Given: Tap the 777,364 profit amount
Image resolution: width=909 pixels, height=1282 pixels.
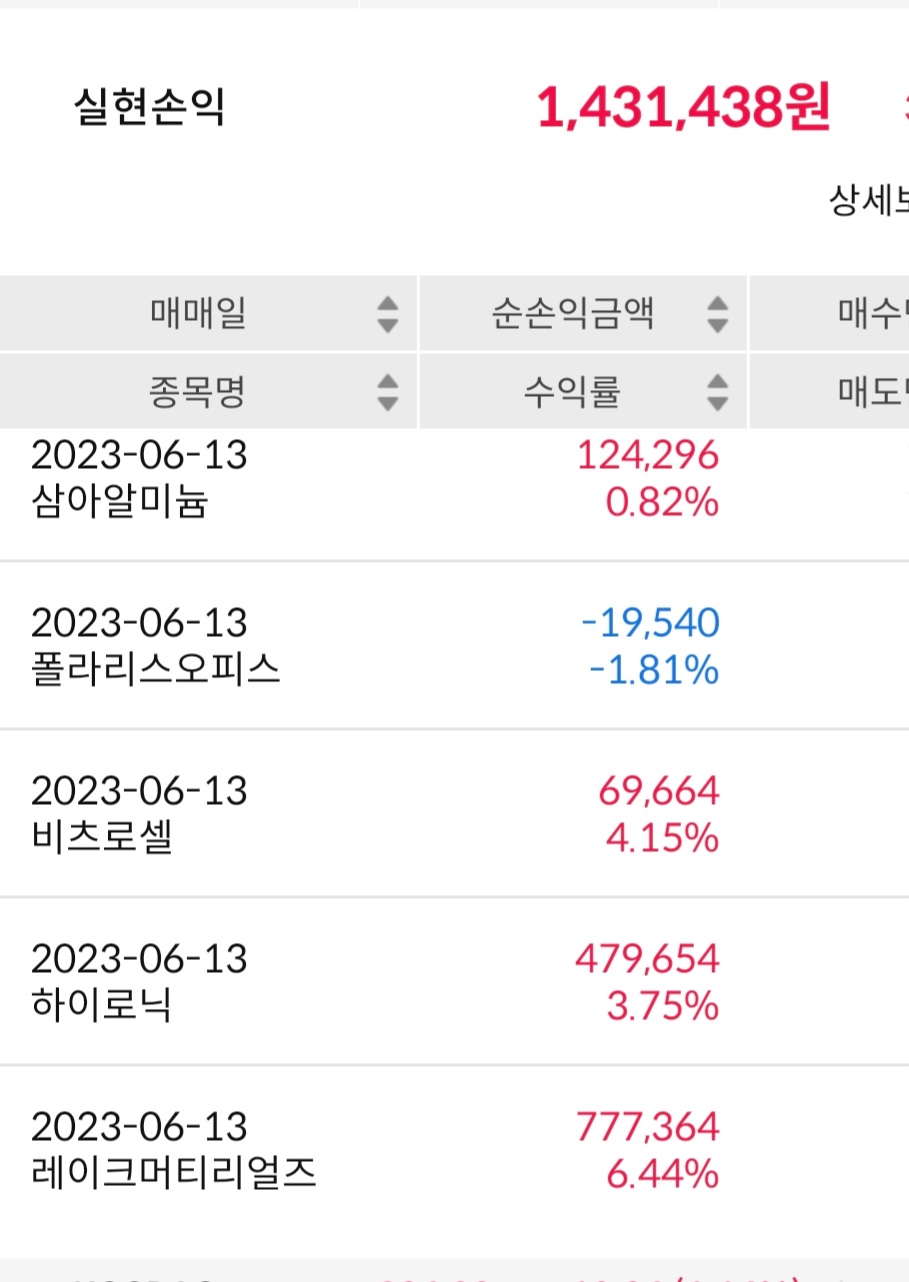Looking at the screenshot, I should point(646,1128).
